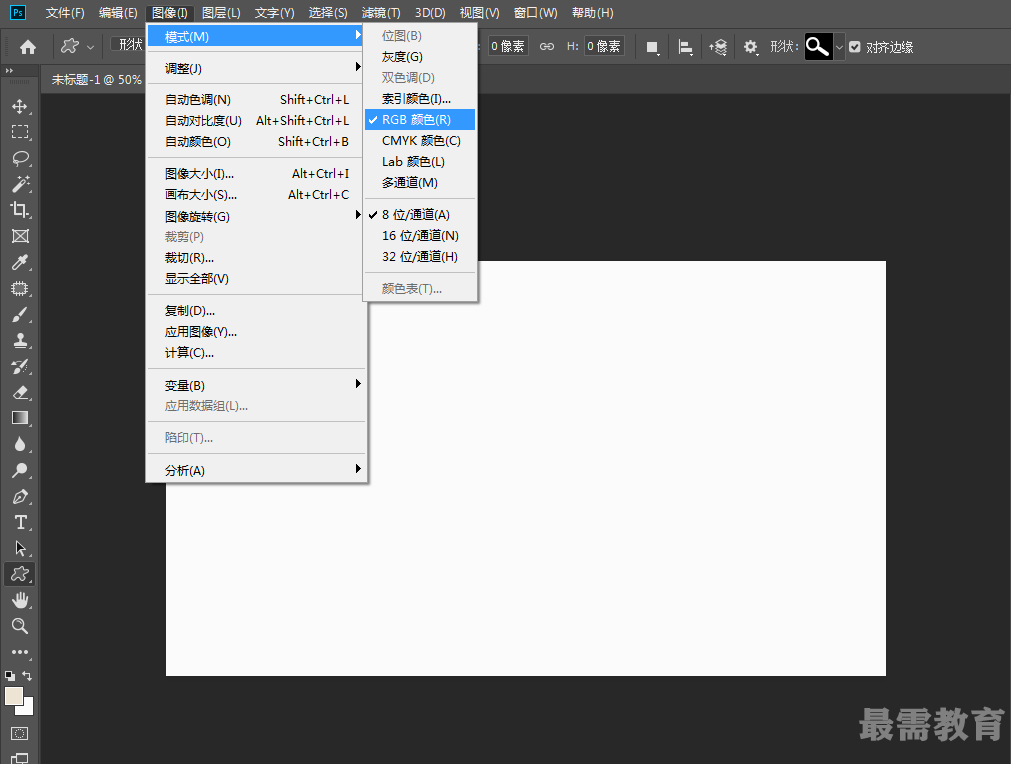1011x764 pixels.
Task: Expand the 分析(A) submenu
Action: click(257, 471)
